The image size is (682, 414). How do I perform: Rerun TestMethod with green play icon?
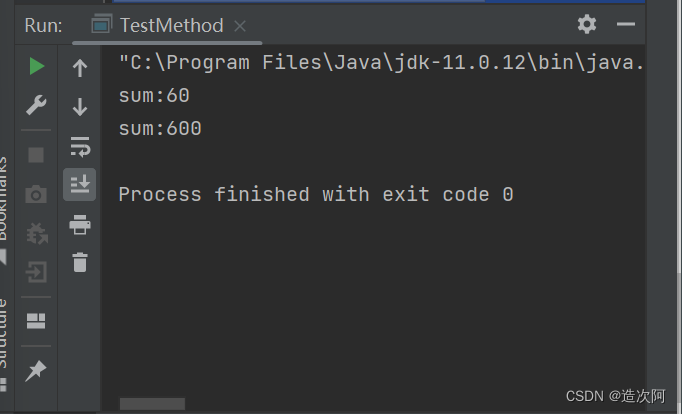pyautogui.click(x=37, y=67)
